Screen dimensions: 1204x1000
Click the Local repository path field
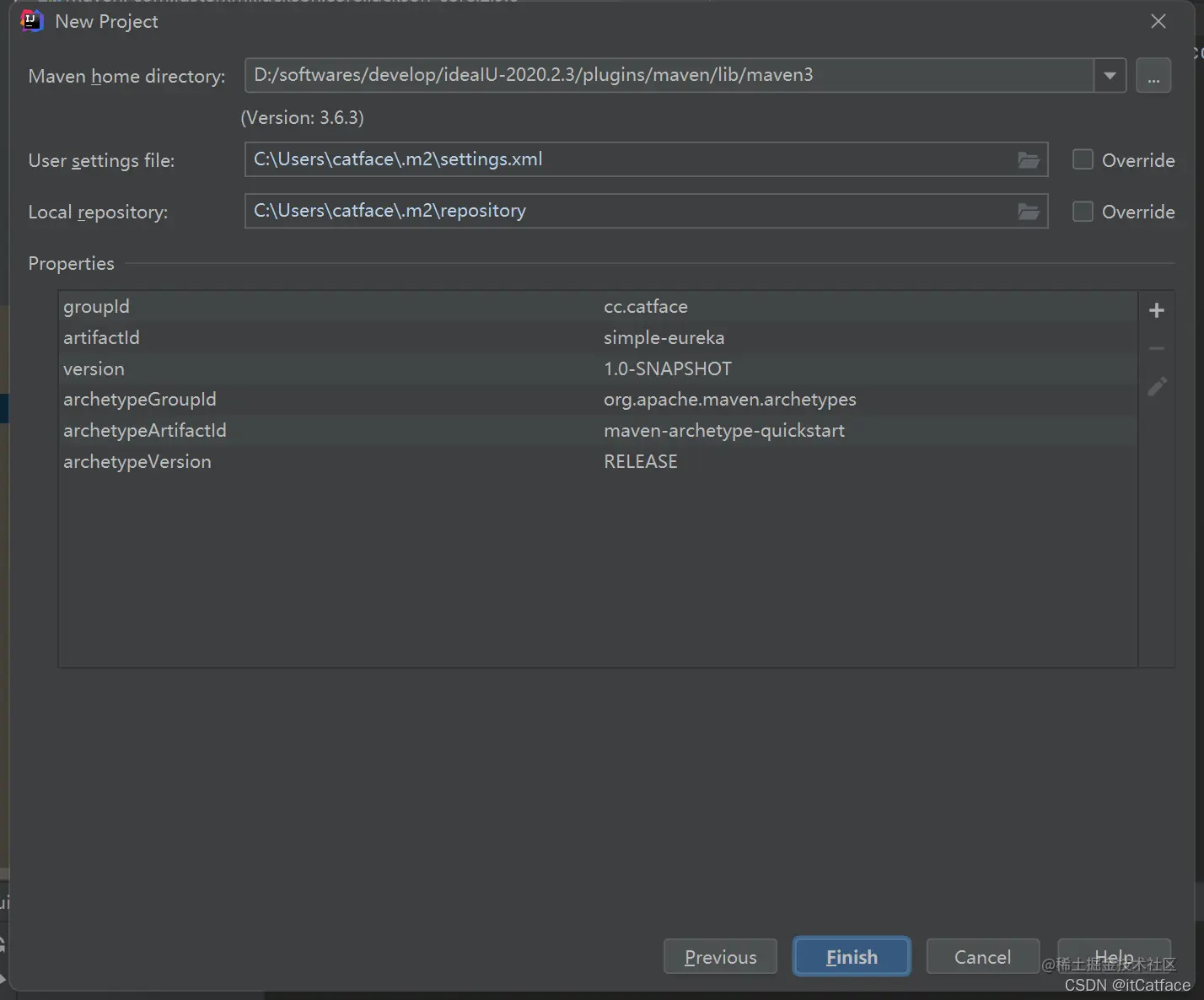click(x=646, y=211)
